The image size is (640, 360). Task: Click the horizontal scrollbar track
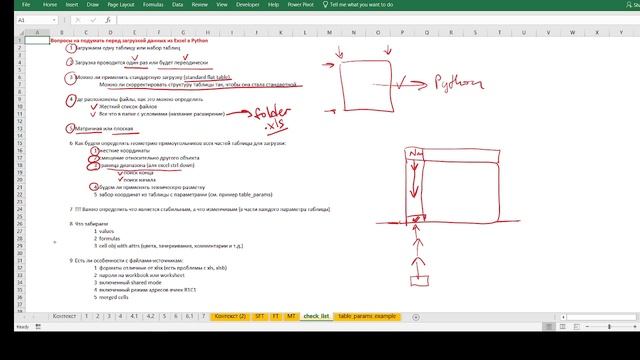601,317
